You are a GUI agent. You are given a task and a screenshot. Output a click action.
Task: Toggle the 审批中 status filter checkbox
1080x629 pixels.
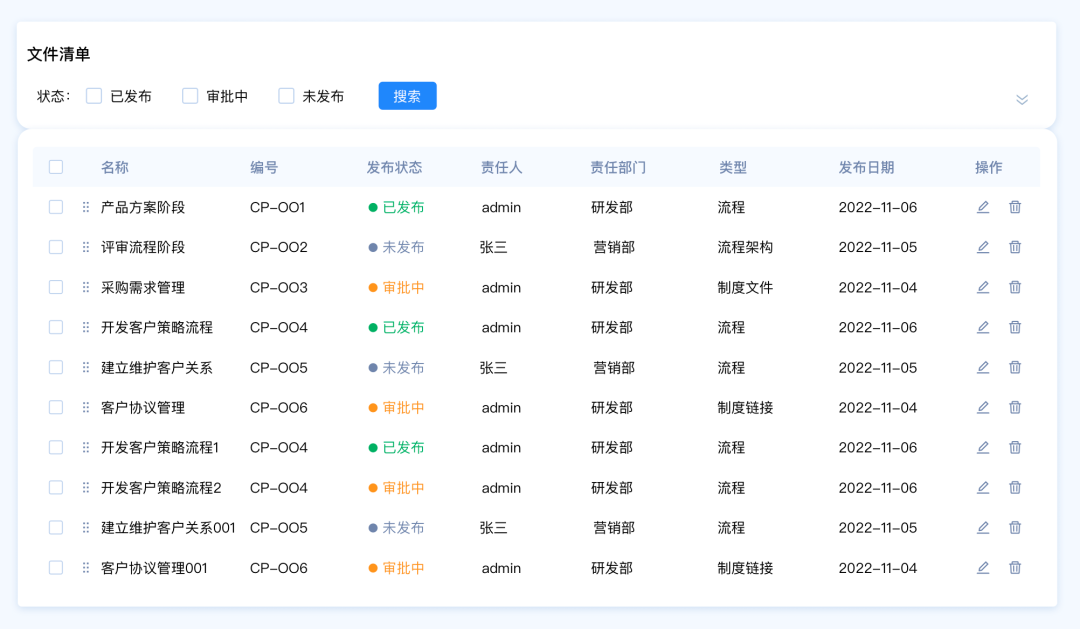coord(190,96)
